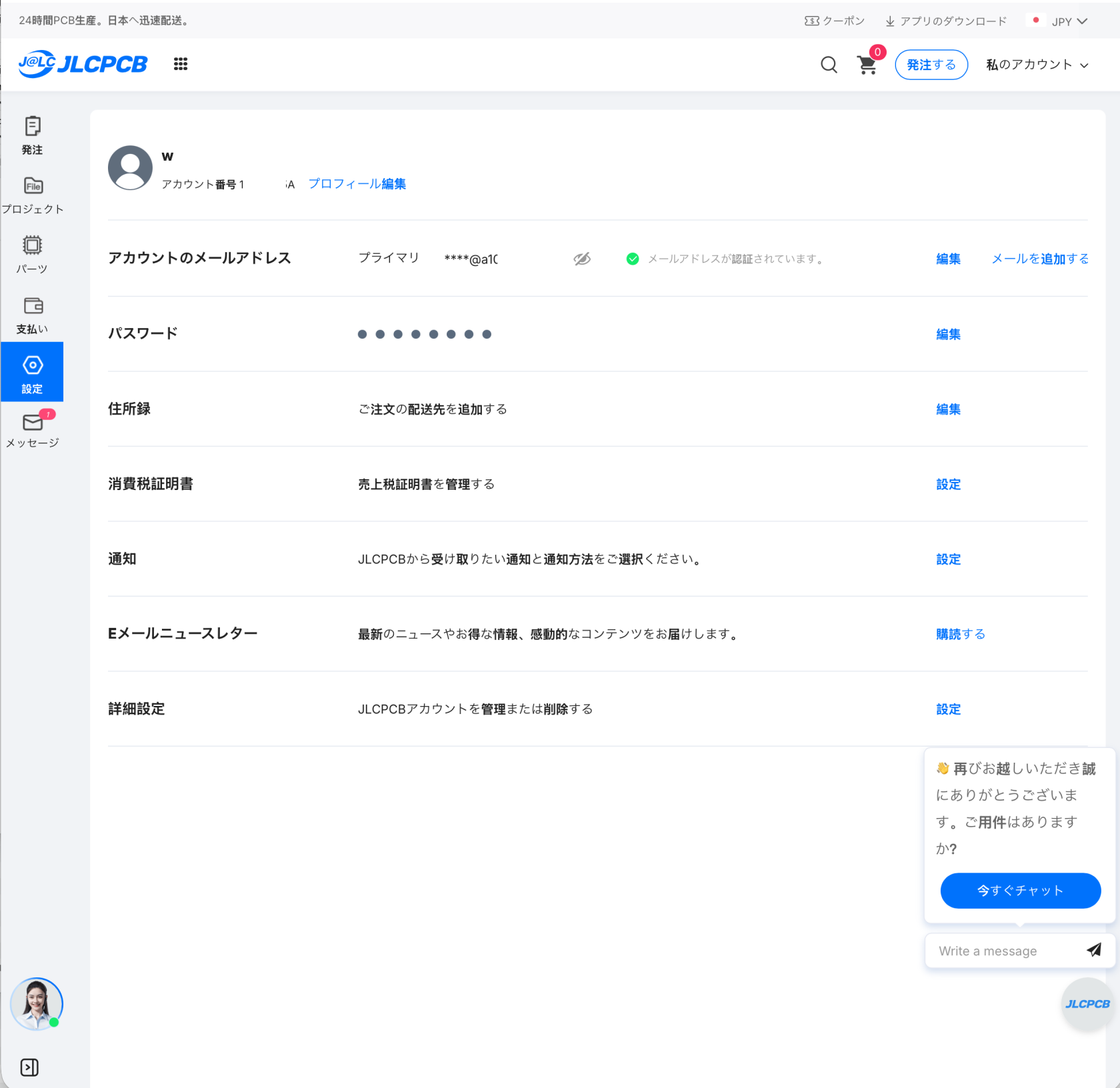Click the 発注する order button
Image resolution: width=1120 pixels, height=1088 pixels.
pos(931,65)
